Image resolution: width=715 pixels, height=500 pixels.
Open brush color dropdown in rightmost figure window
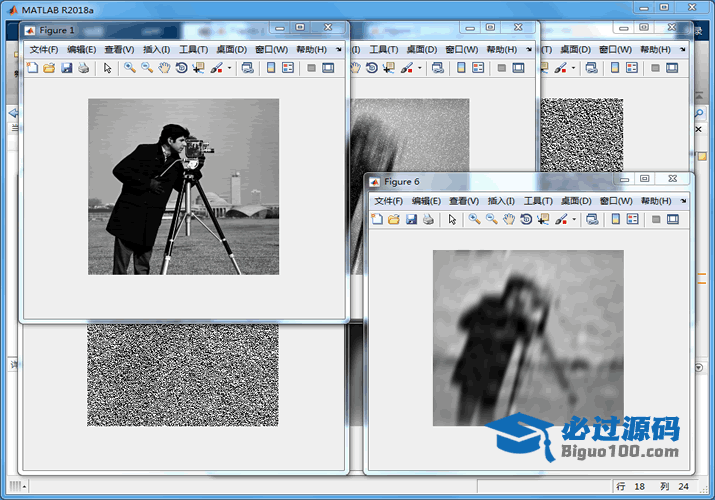573,68
